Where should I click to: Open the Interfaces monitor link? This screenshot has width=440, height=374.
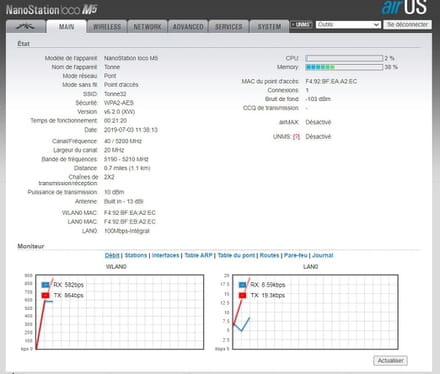(165, 255)
